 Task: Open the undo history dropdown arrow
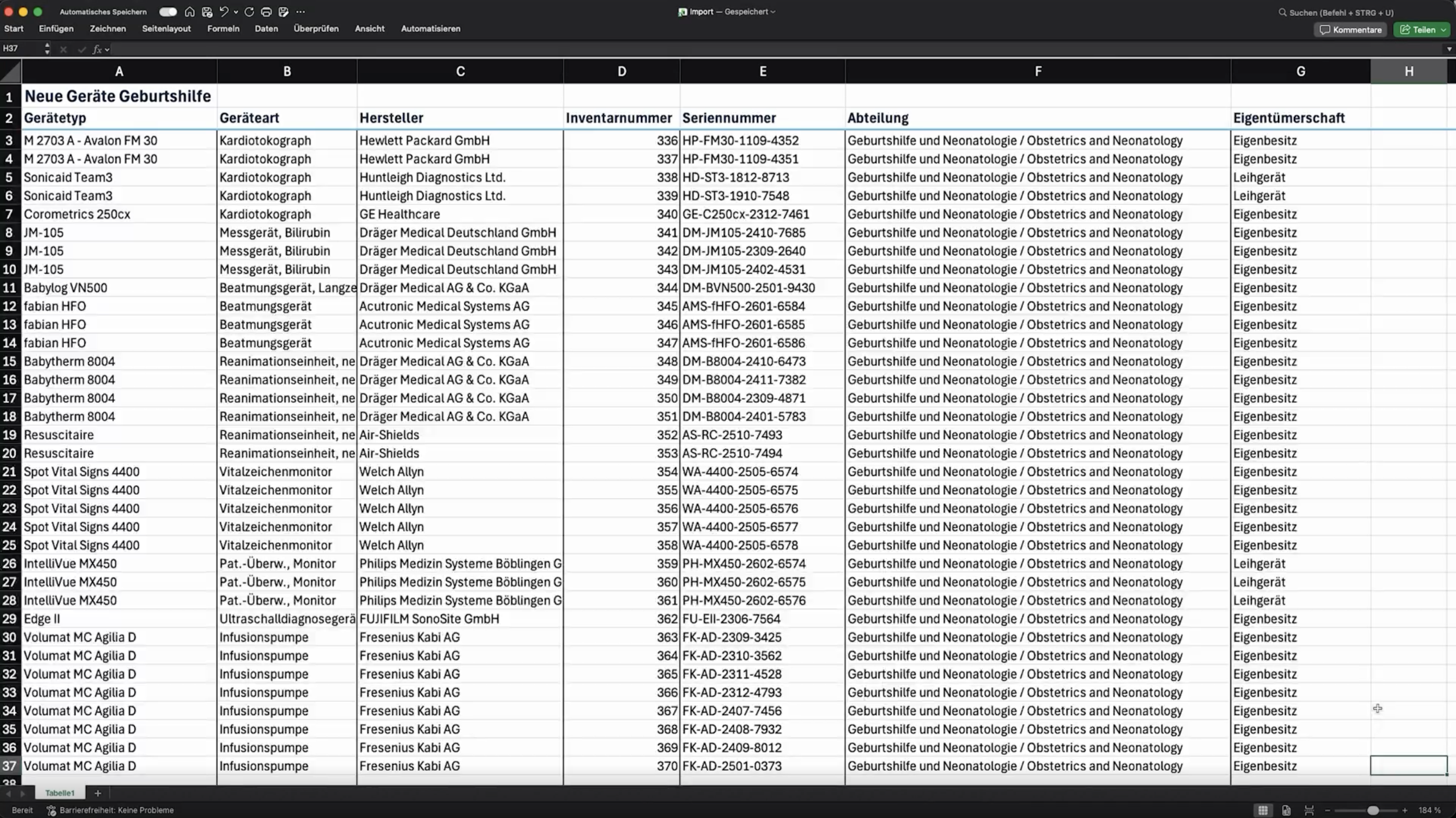click(x=236, y=12)
